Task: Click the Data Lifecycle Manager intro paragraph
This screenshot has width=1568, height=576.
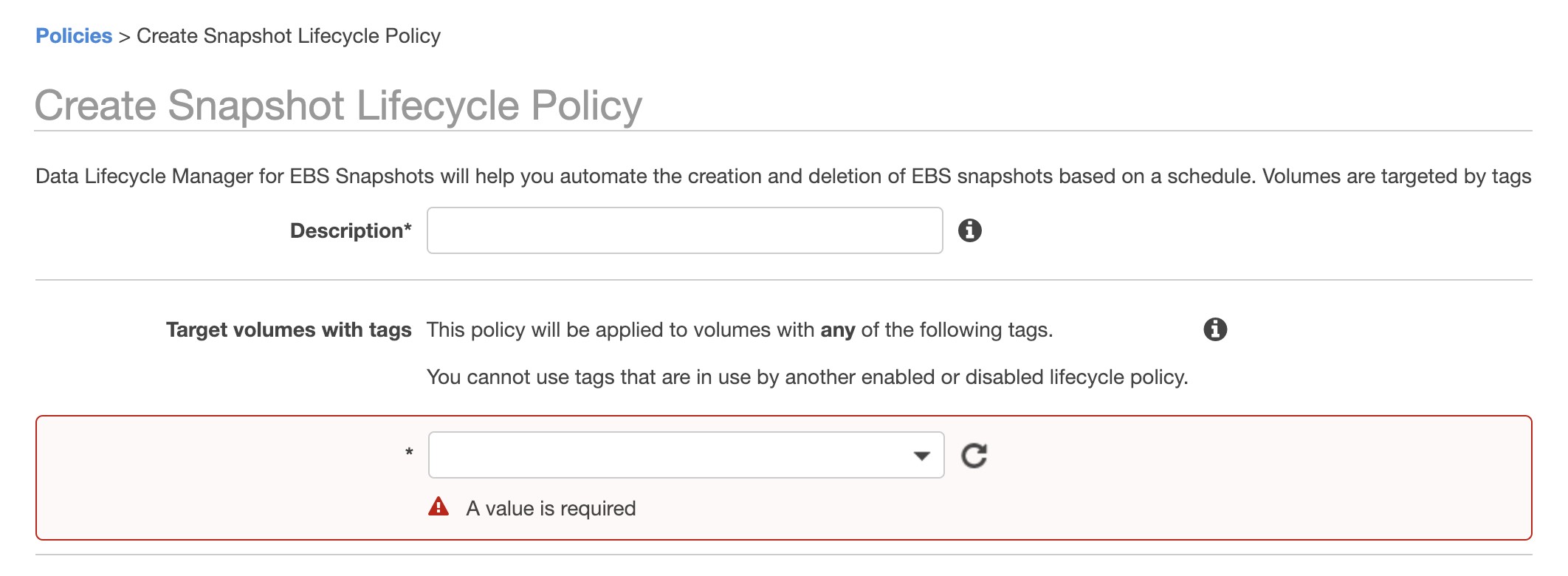Action: (783, 176)
